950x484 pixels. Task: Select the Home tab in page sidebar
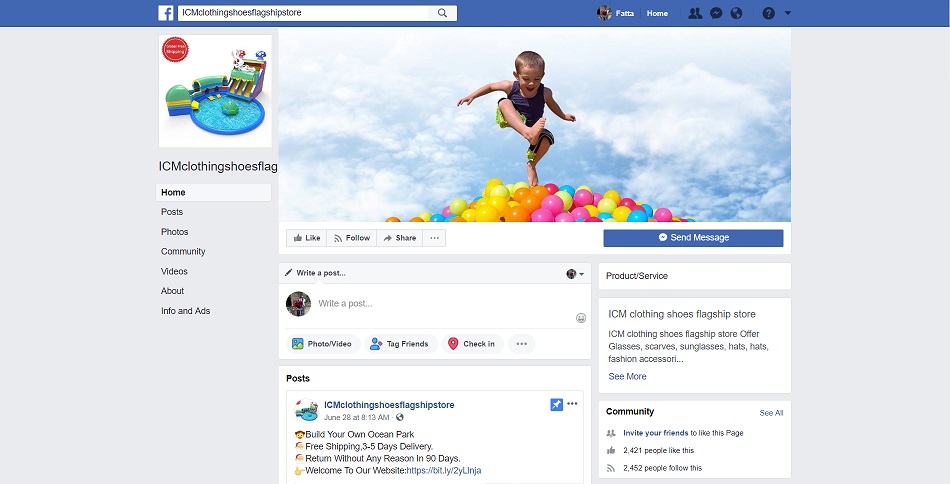click(213, 193)
